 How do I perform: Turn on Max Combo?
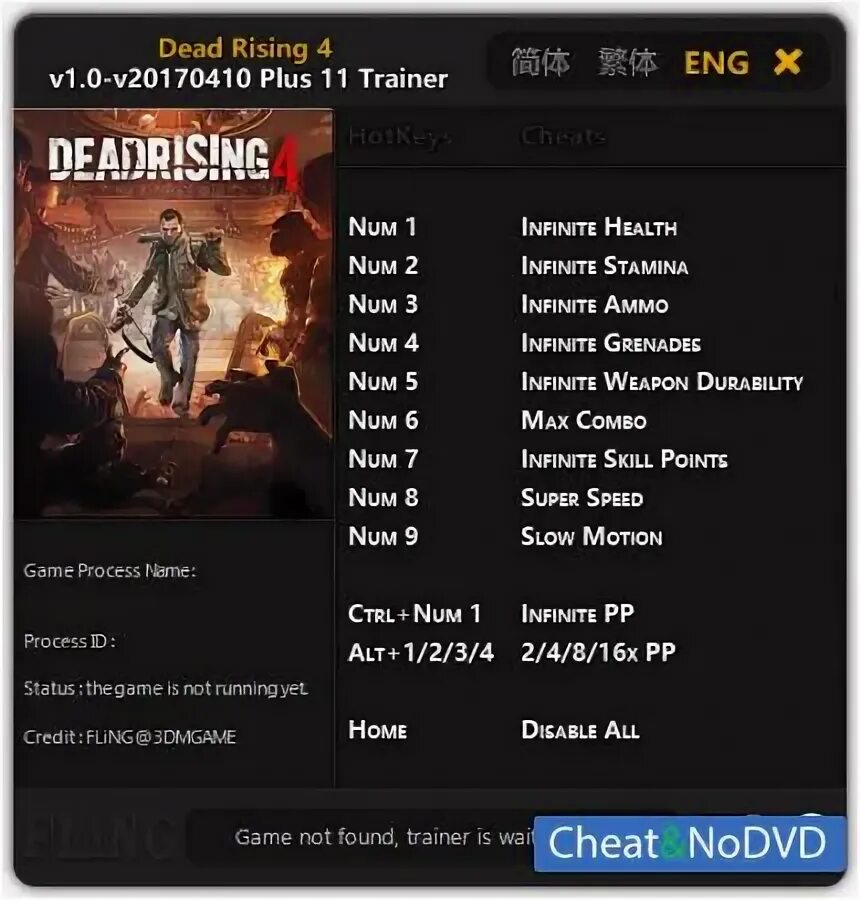583,420
